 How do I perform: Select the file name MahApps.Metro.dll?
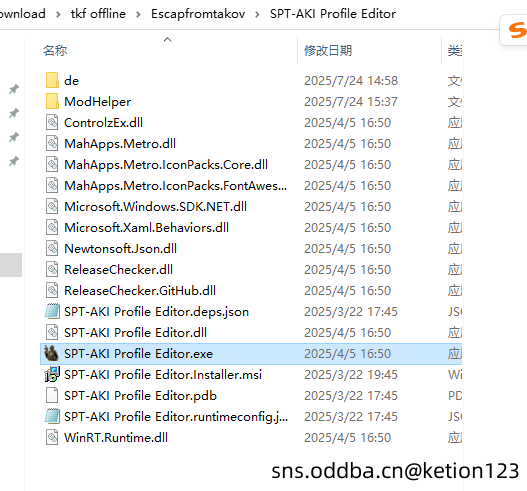coord(120,144)
